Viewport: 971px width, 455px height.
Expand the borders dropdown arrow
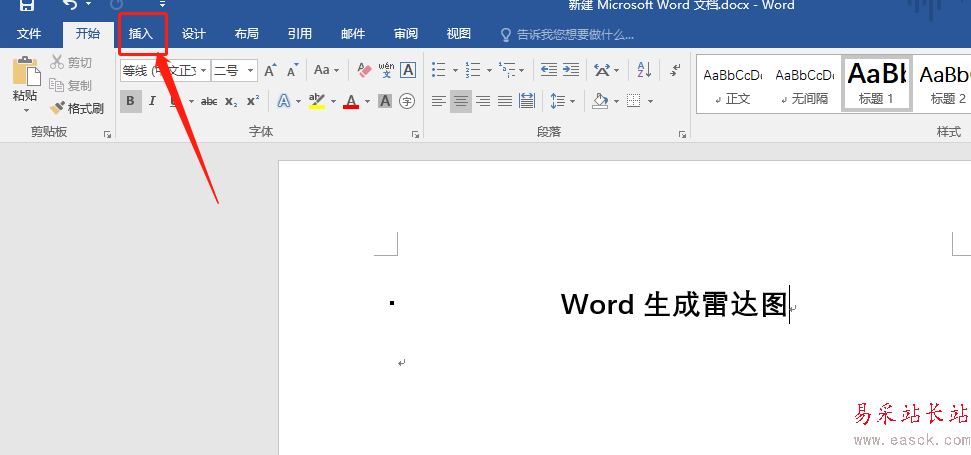650,101
